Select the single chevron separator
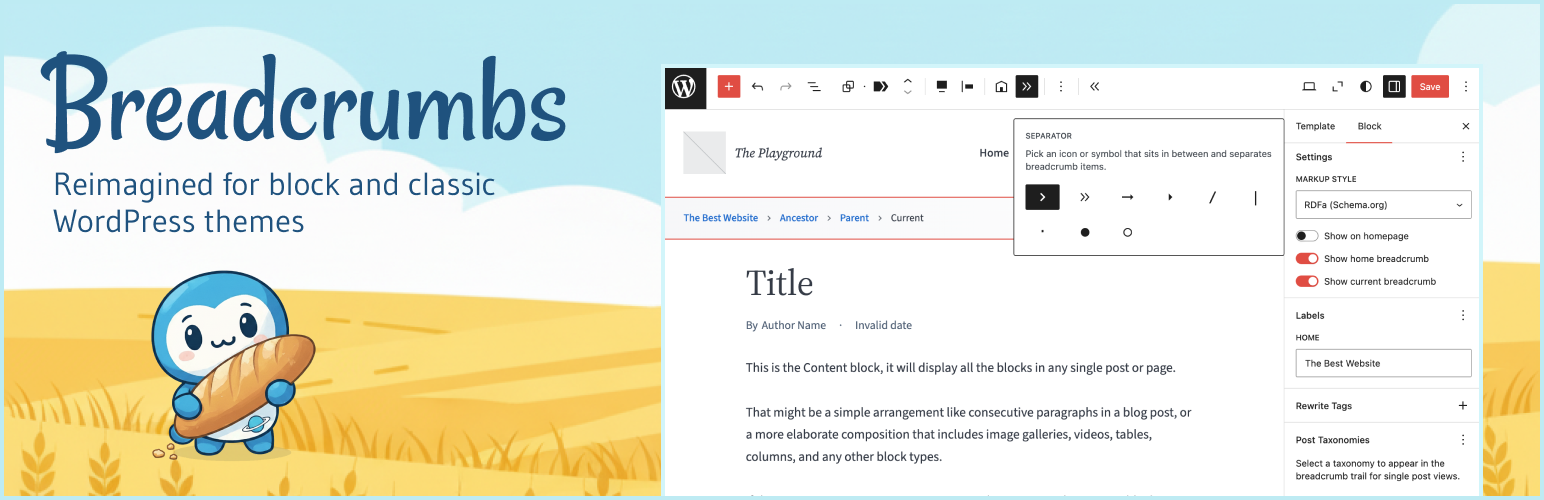This screenshot has width=1544, height=500. click(x=1042, y=197)
